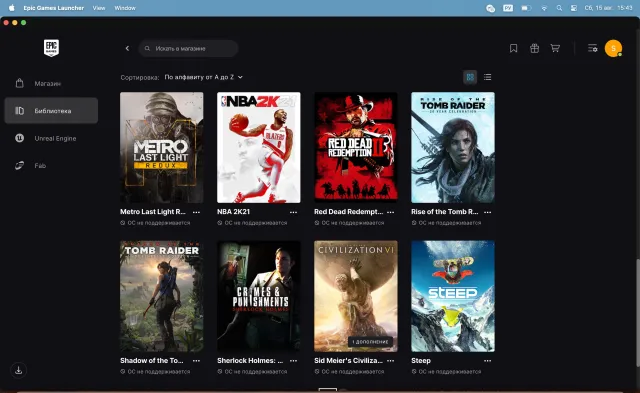Open options menu for Sherlock Holmes
Screen dimensions: 640x393
coord(293,361)
